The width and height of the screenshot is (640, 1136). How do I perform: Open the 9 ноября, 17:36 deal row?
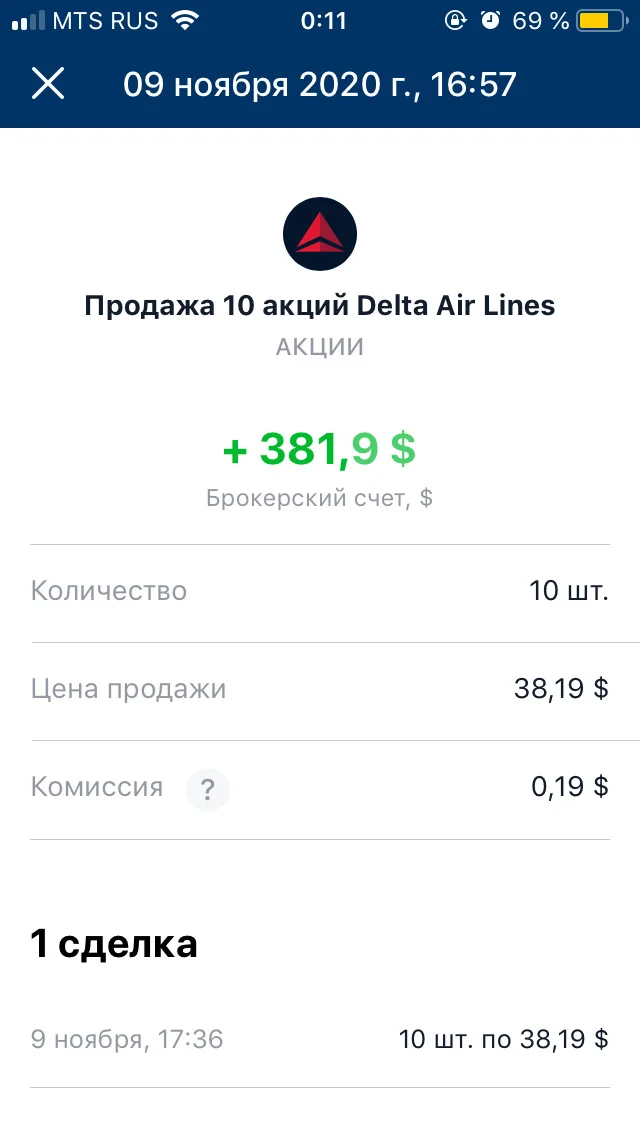(320, 1040)
